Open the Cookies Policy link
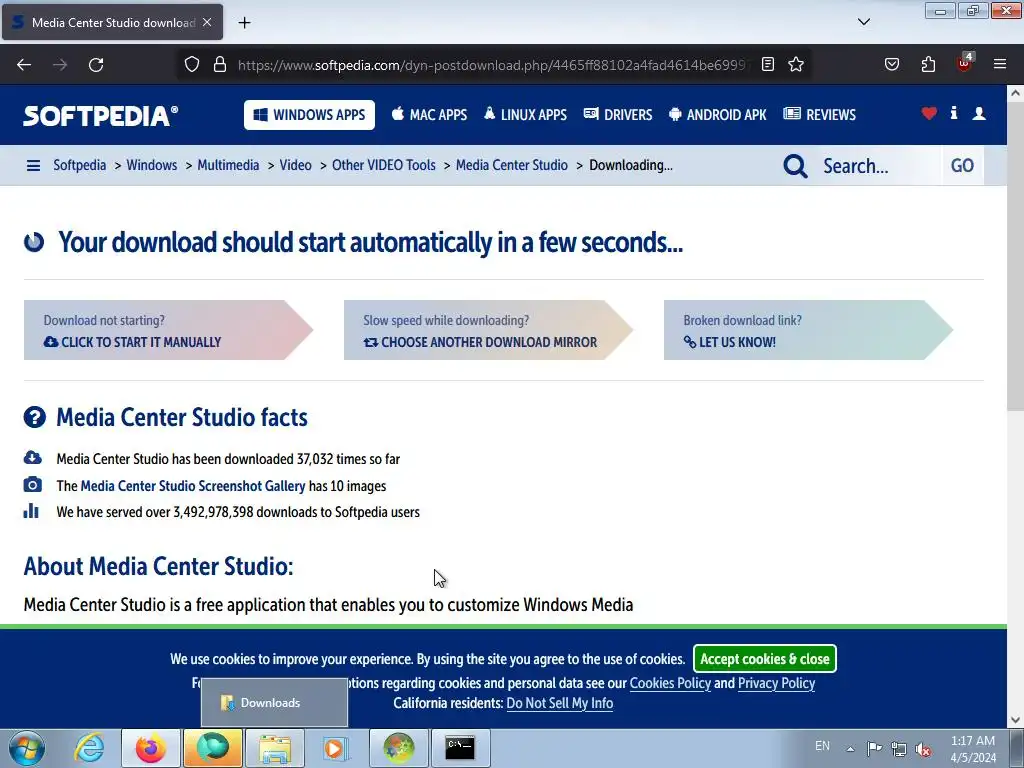 point(670,683)
